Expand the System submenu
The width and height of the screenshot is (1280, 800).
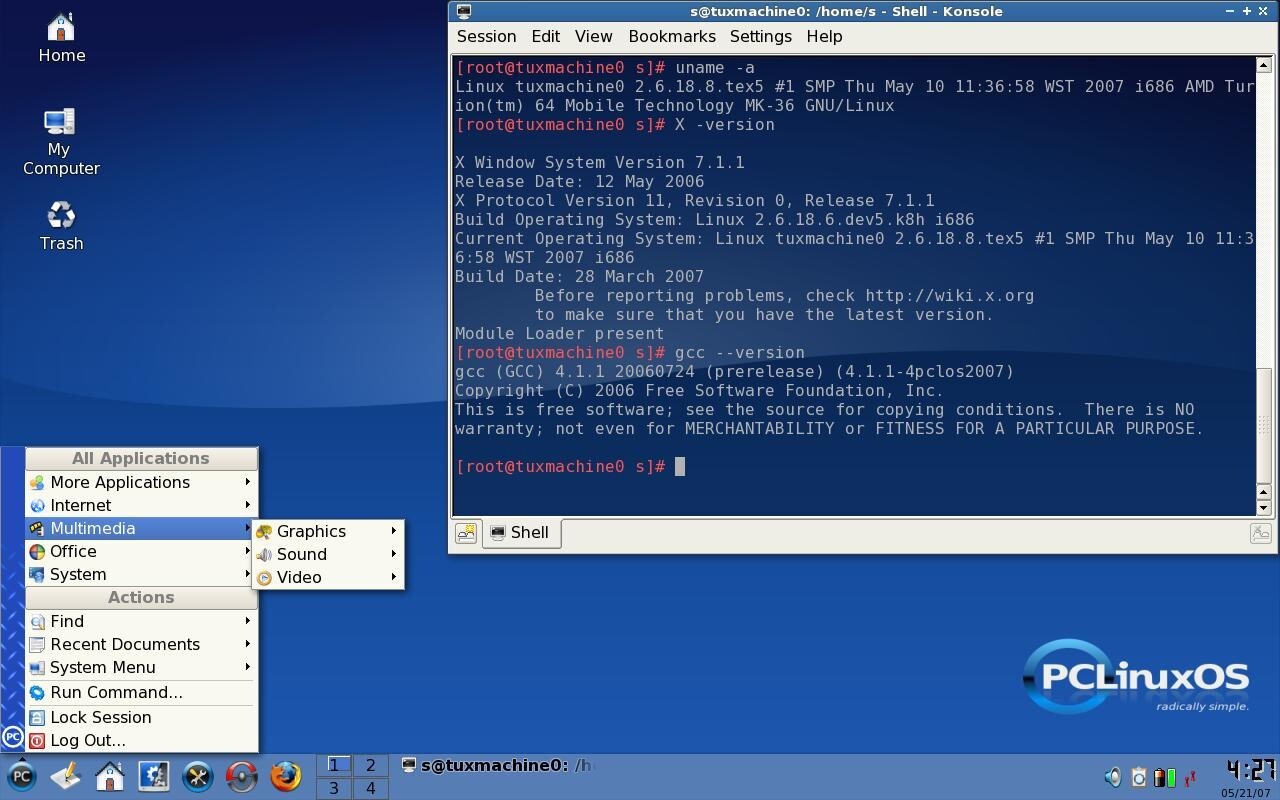click(x=141, y=574)
